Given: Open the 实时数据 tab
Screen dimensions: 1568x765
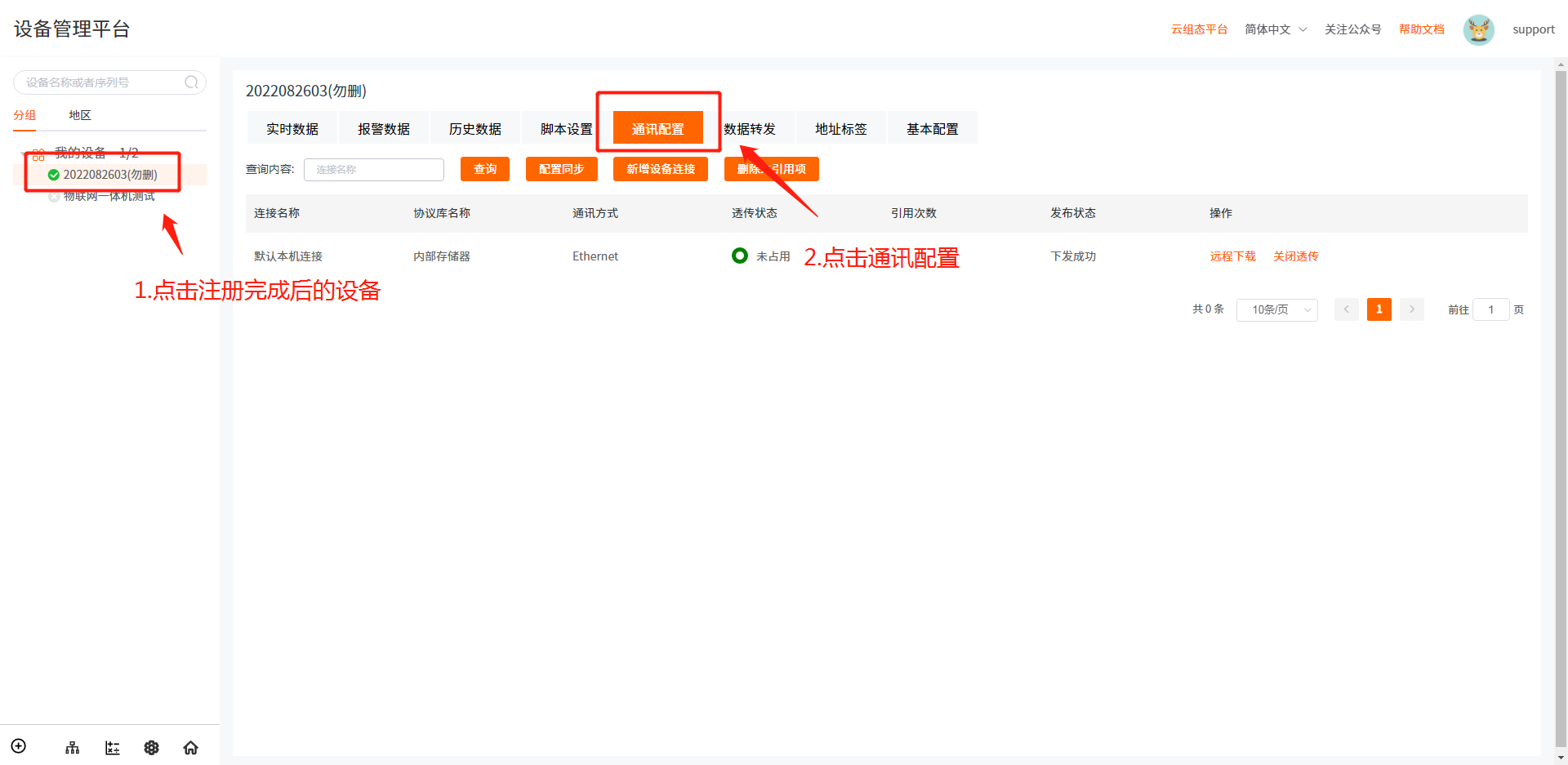Looking at the screenshot, I should (292, 128).
